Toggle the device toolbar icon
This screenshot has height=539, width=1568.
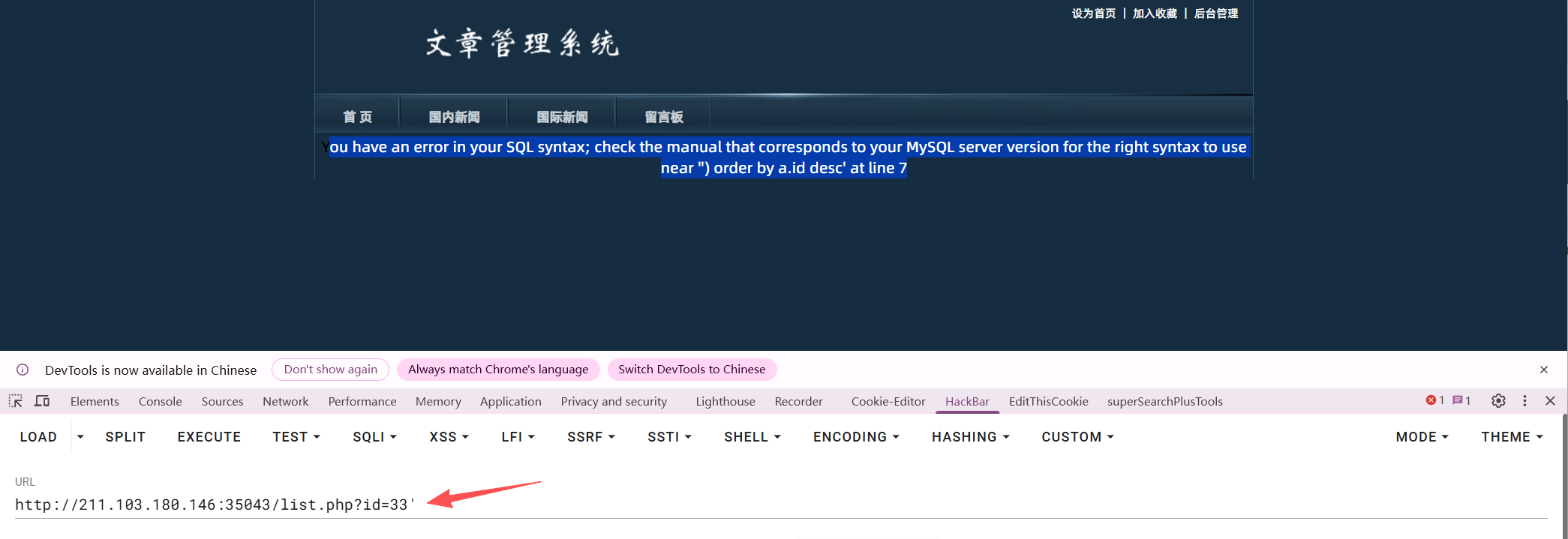42,401
